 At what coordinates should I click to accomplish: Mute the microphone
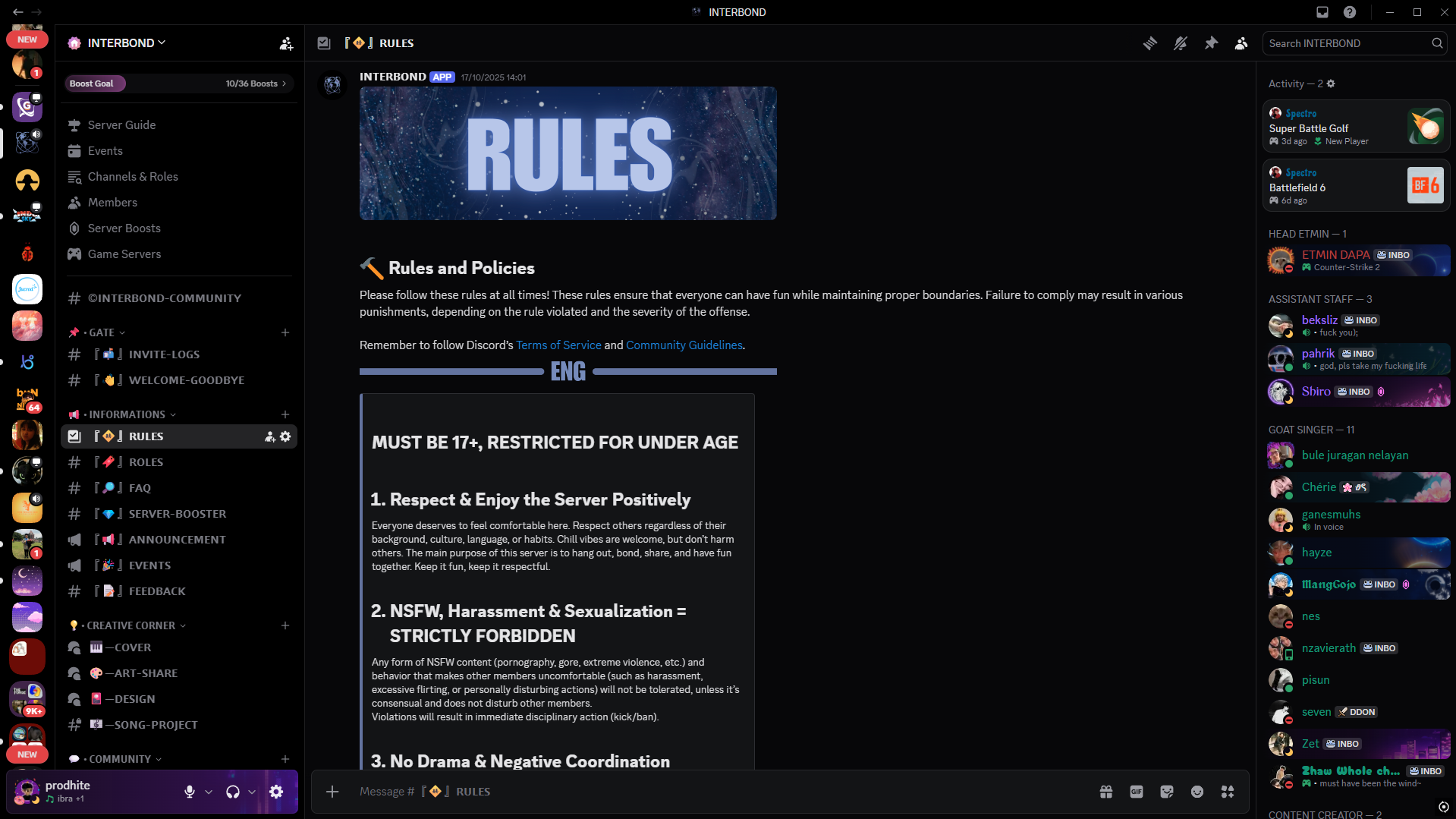click(190, 792)
